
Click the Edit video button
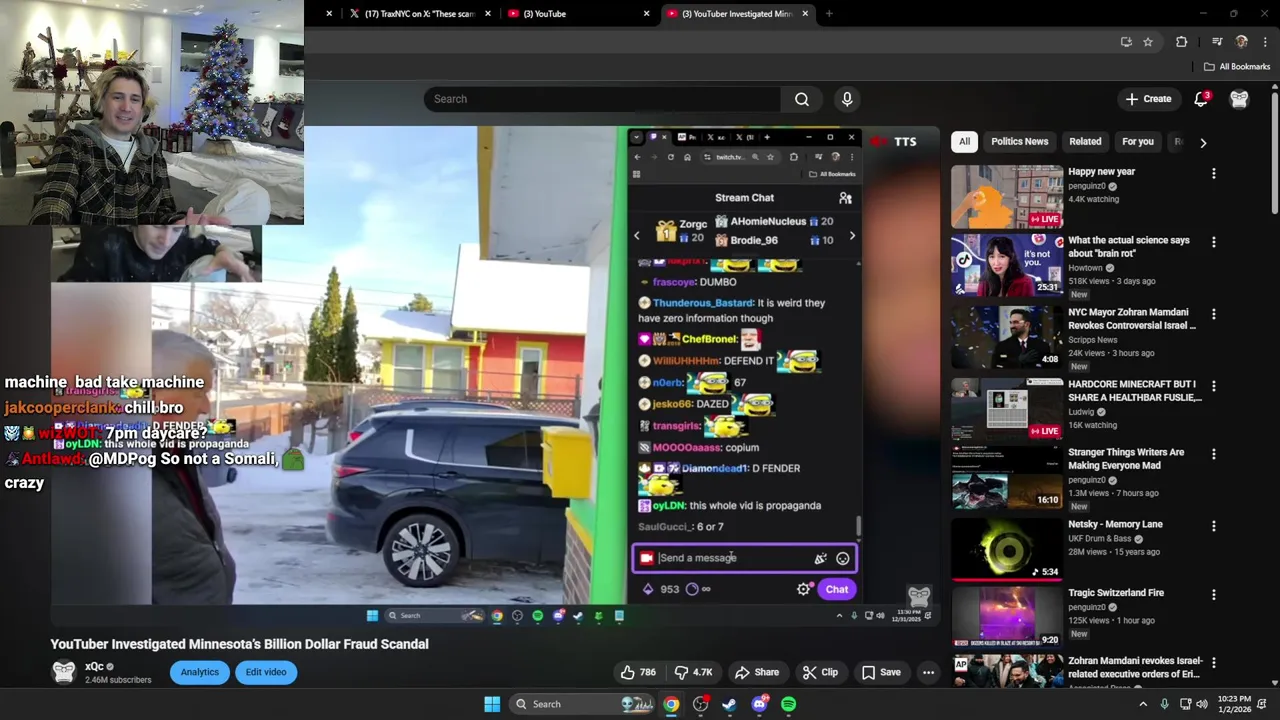point(266,672)
